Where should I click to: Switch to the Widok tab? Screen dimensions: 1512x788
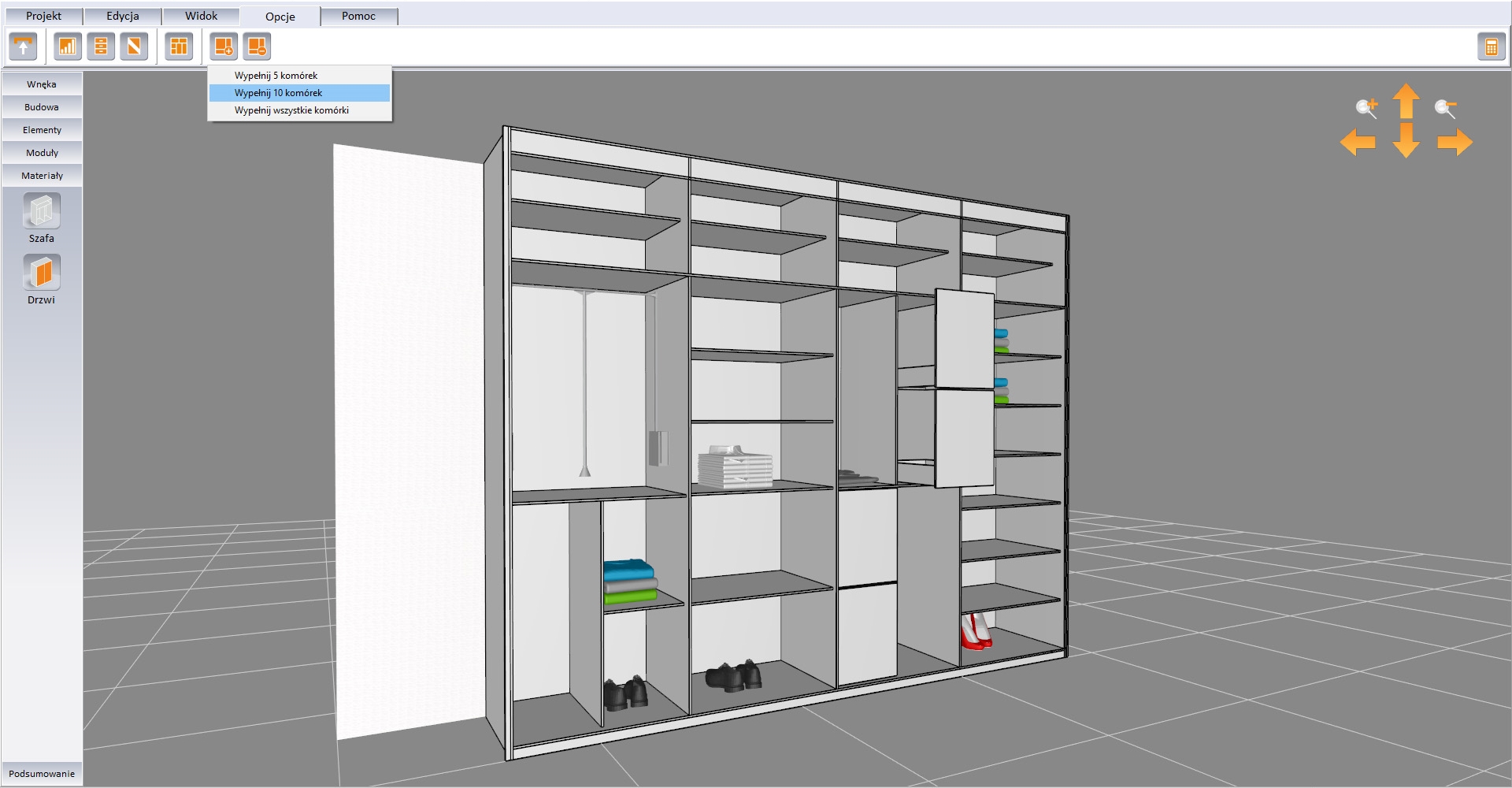[201, 16]
